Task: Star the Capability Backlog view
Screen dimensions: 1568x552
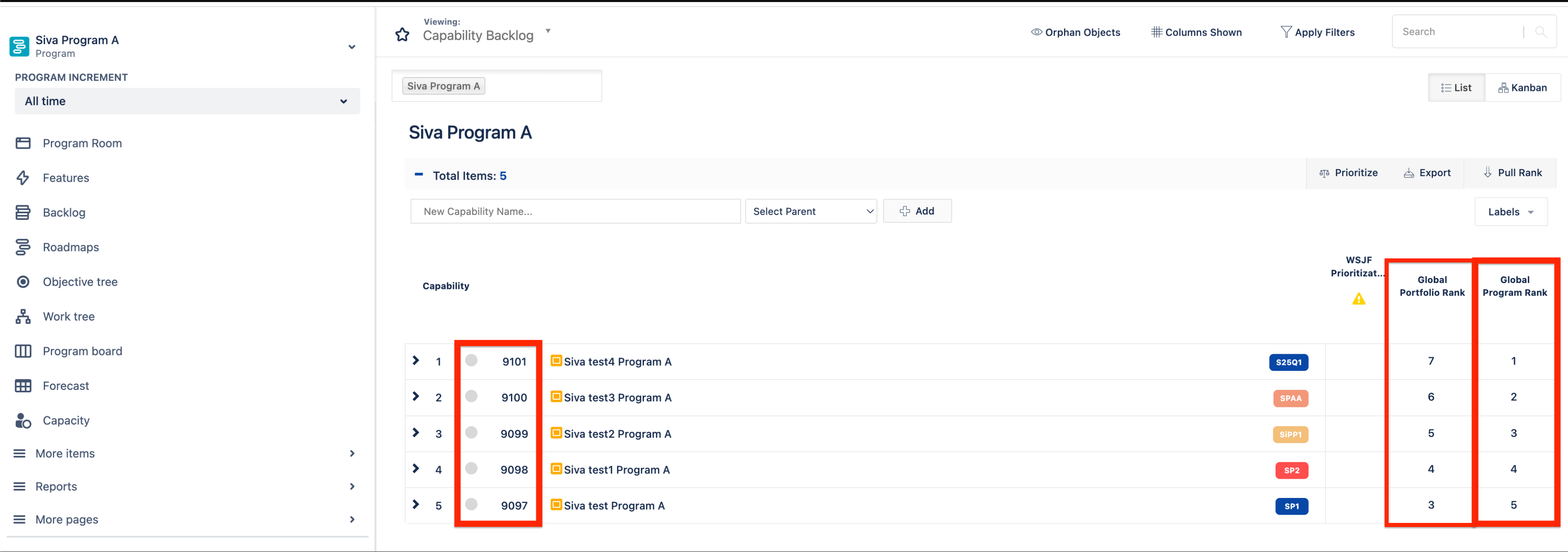Action: pos(402,34)
